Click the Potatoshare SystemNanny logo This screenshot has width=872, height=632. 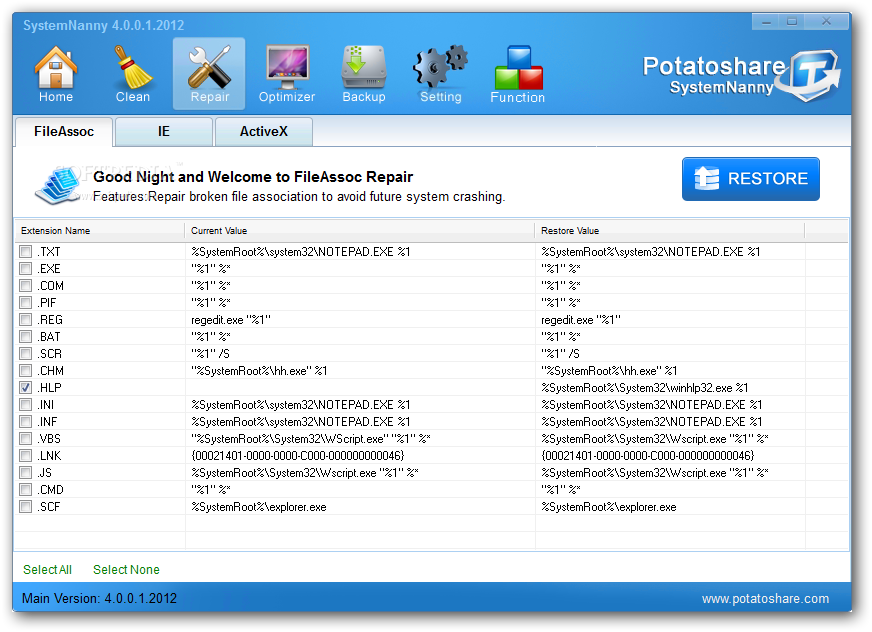click(x=741, y=75)
